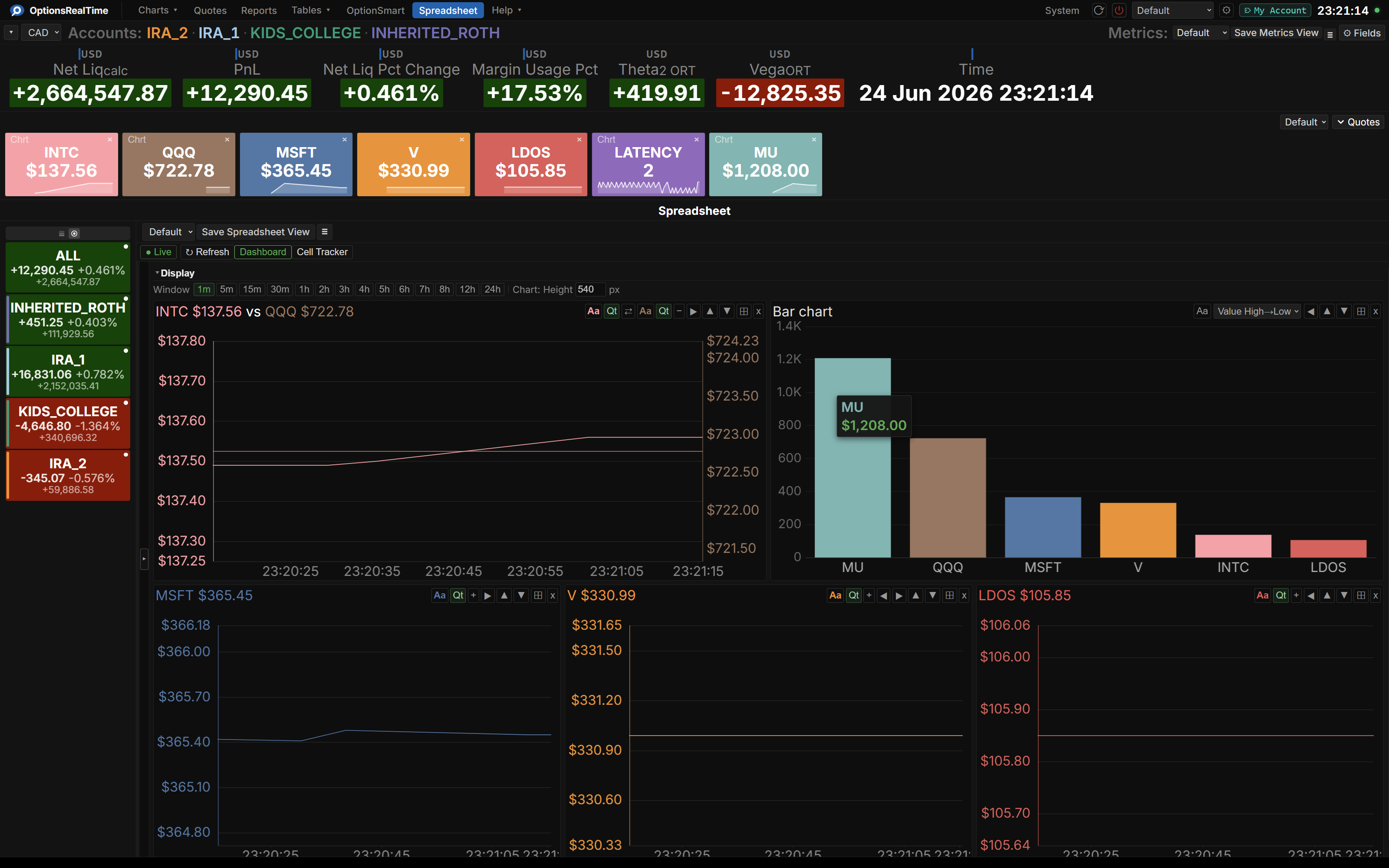Open the Cell Tracker view

[322, 252]
